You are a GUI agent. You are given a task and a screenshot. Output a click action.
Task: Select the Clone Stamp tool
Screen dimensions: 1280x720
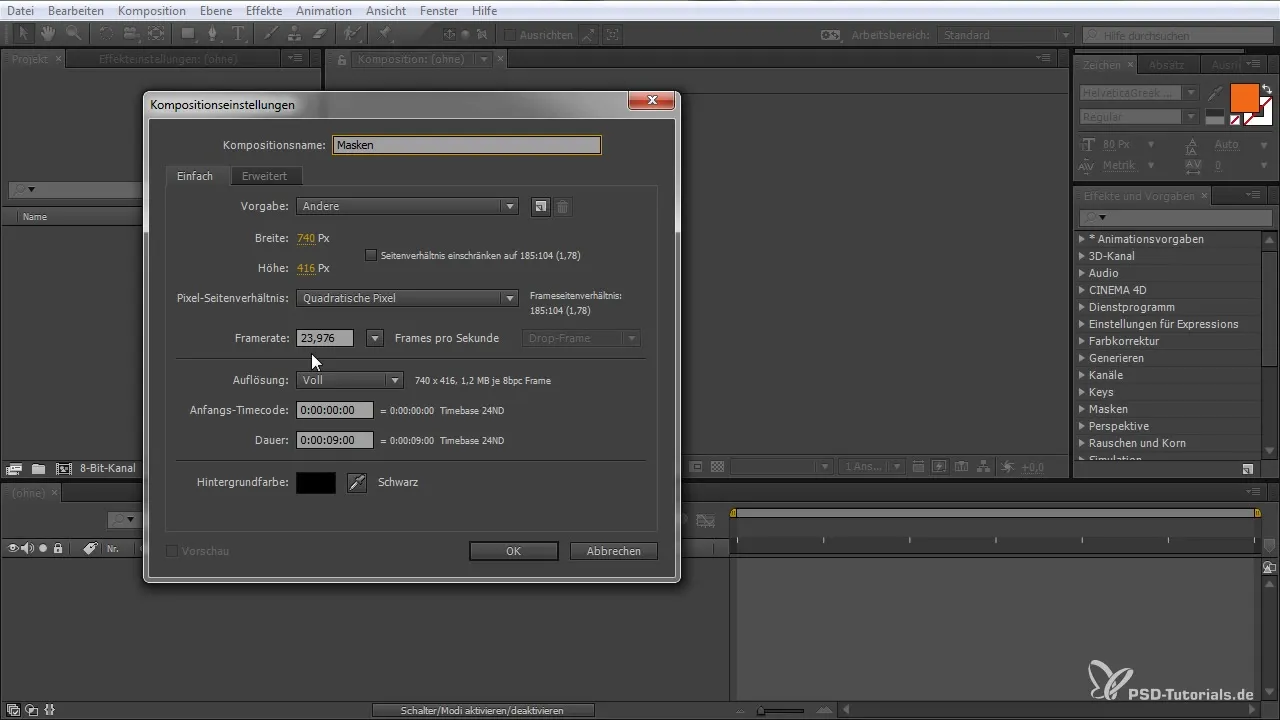click(295, 33)
